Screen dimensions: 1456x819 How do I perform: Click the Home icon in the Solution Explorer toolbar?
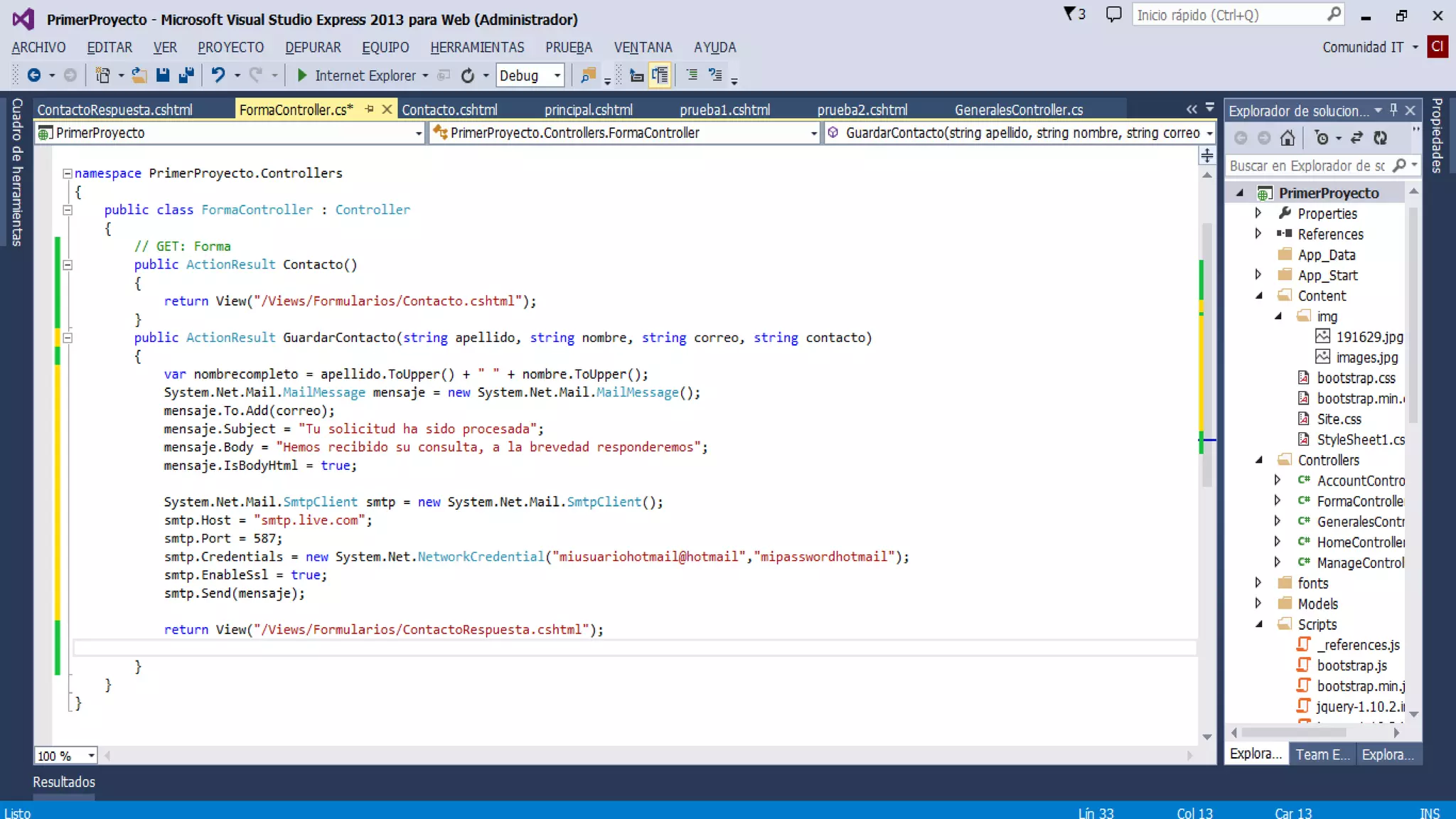[x=1287, y=138]
